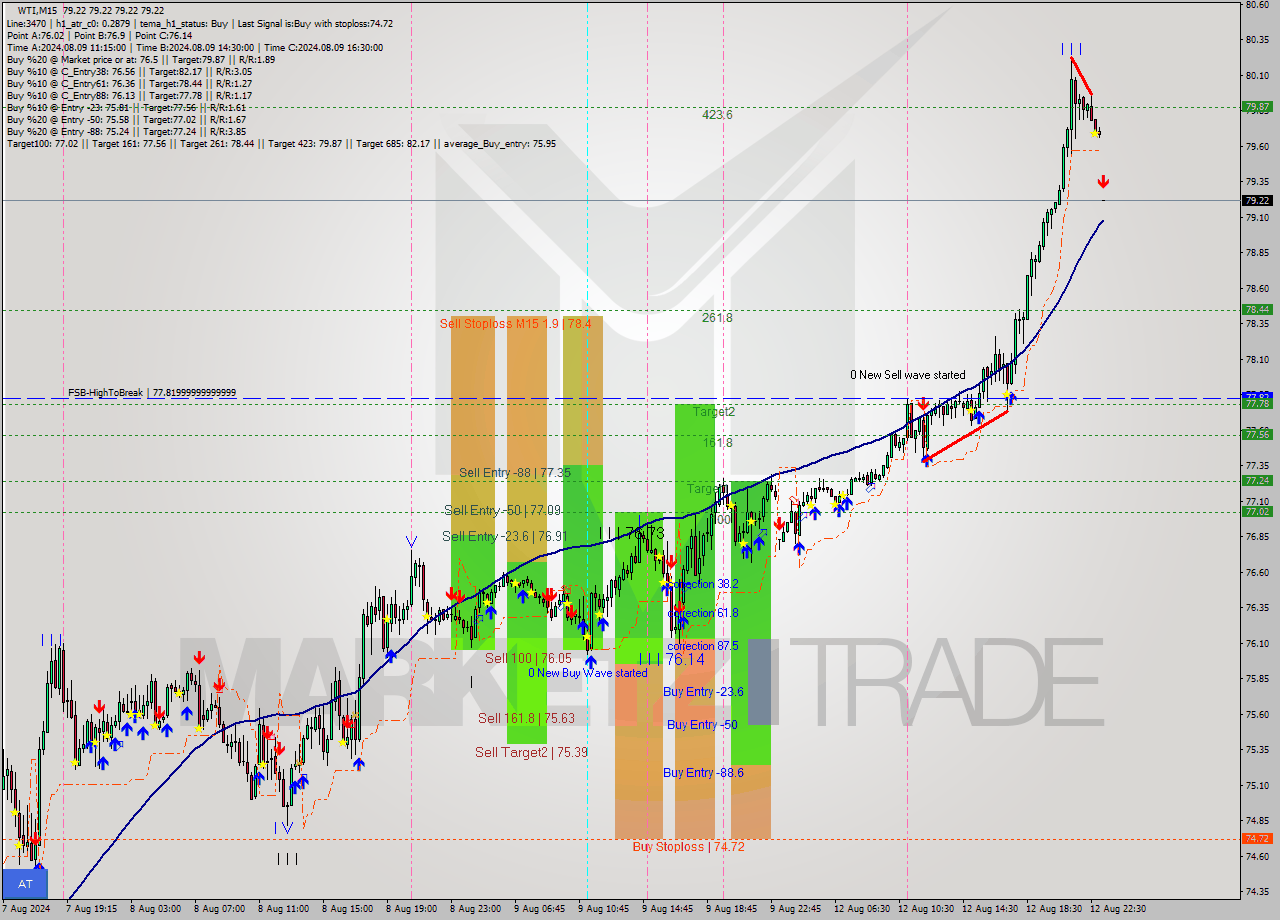Viewport: 1280px width, 920px height.
Task: Click the 'correction 38.2' label
Action: pyautogui.click(x=703, y=584)
